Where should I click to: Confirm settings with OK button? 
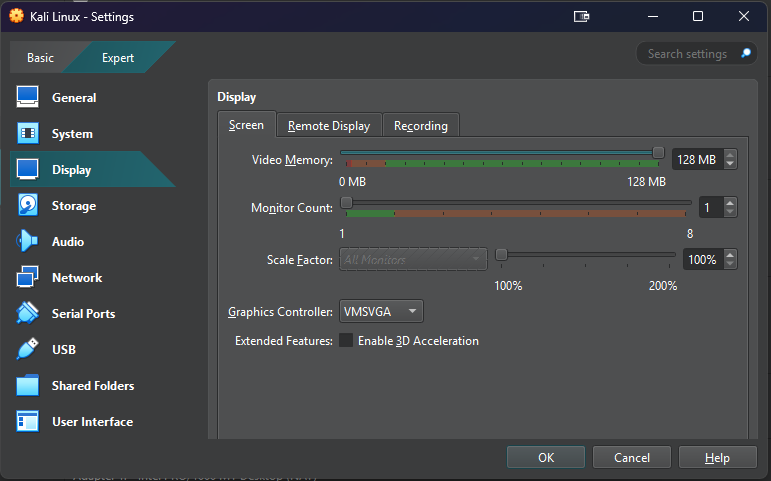[x=546, y=457]
